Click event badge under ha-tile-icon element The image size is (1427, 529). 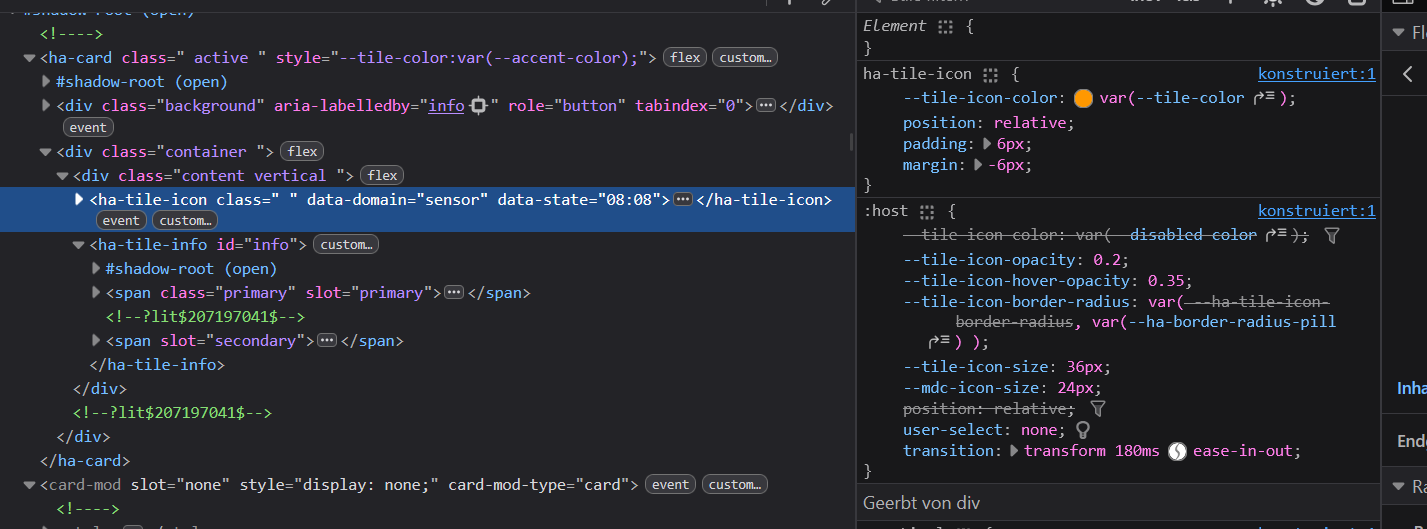pos(121,220)
